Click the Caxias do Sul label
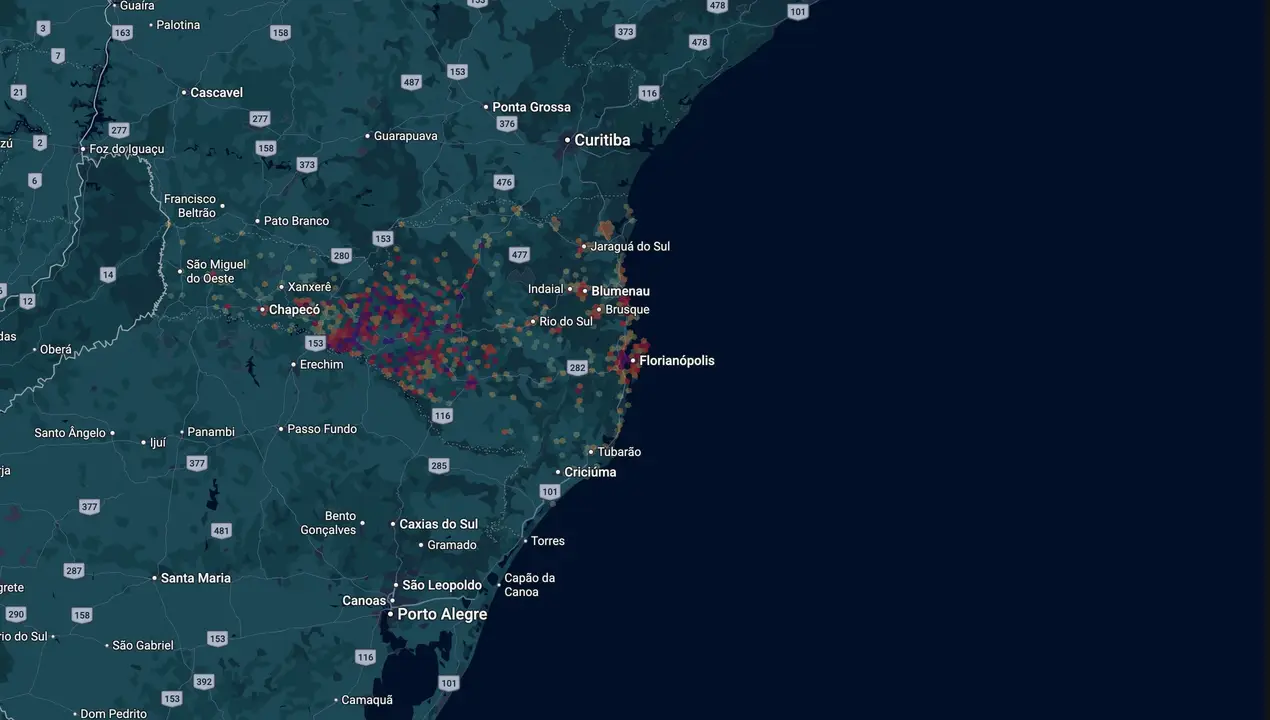The height and width of the screenshot is (720, 1270). (439, 524)
